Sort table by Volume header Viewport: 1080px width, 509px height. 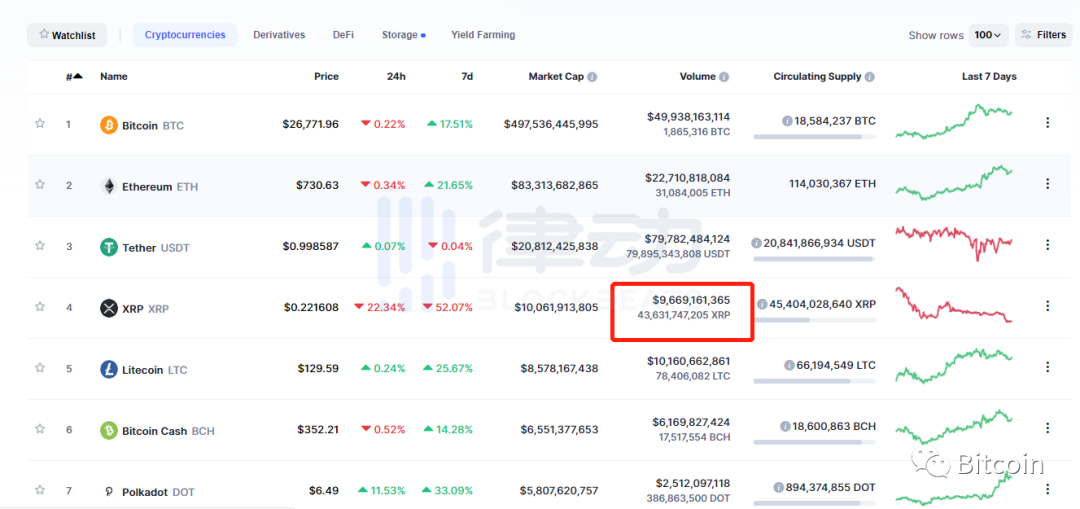click(697, 77)
